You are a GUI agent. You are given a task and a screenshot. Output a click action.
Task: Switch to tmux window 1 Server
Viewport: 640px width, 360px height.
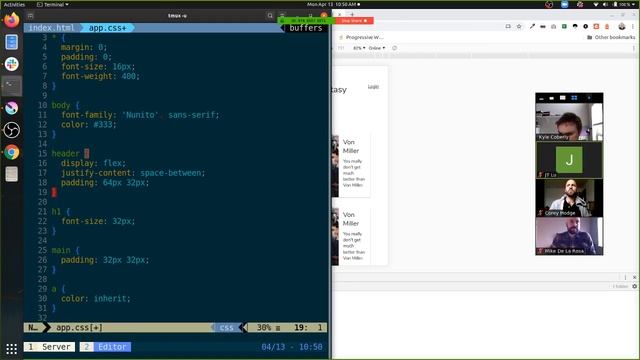click(49, 347)
